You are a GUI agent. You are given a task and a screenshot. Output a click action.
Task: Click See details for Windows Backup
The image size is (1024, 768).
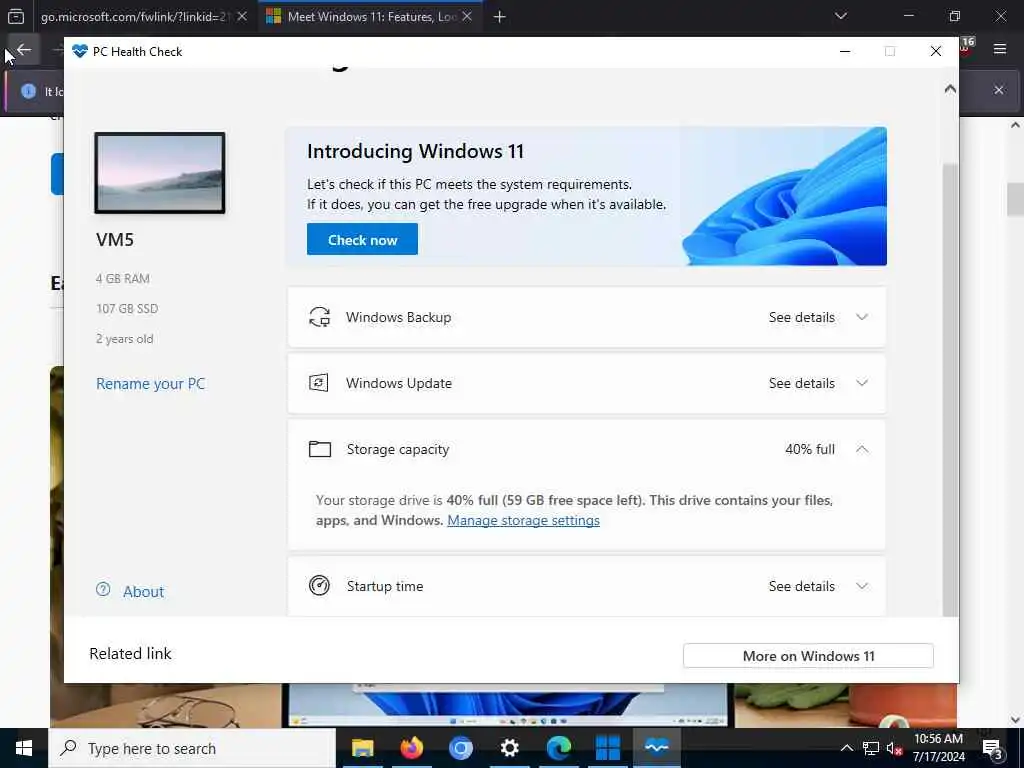point(801,317)
